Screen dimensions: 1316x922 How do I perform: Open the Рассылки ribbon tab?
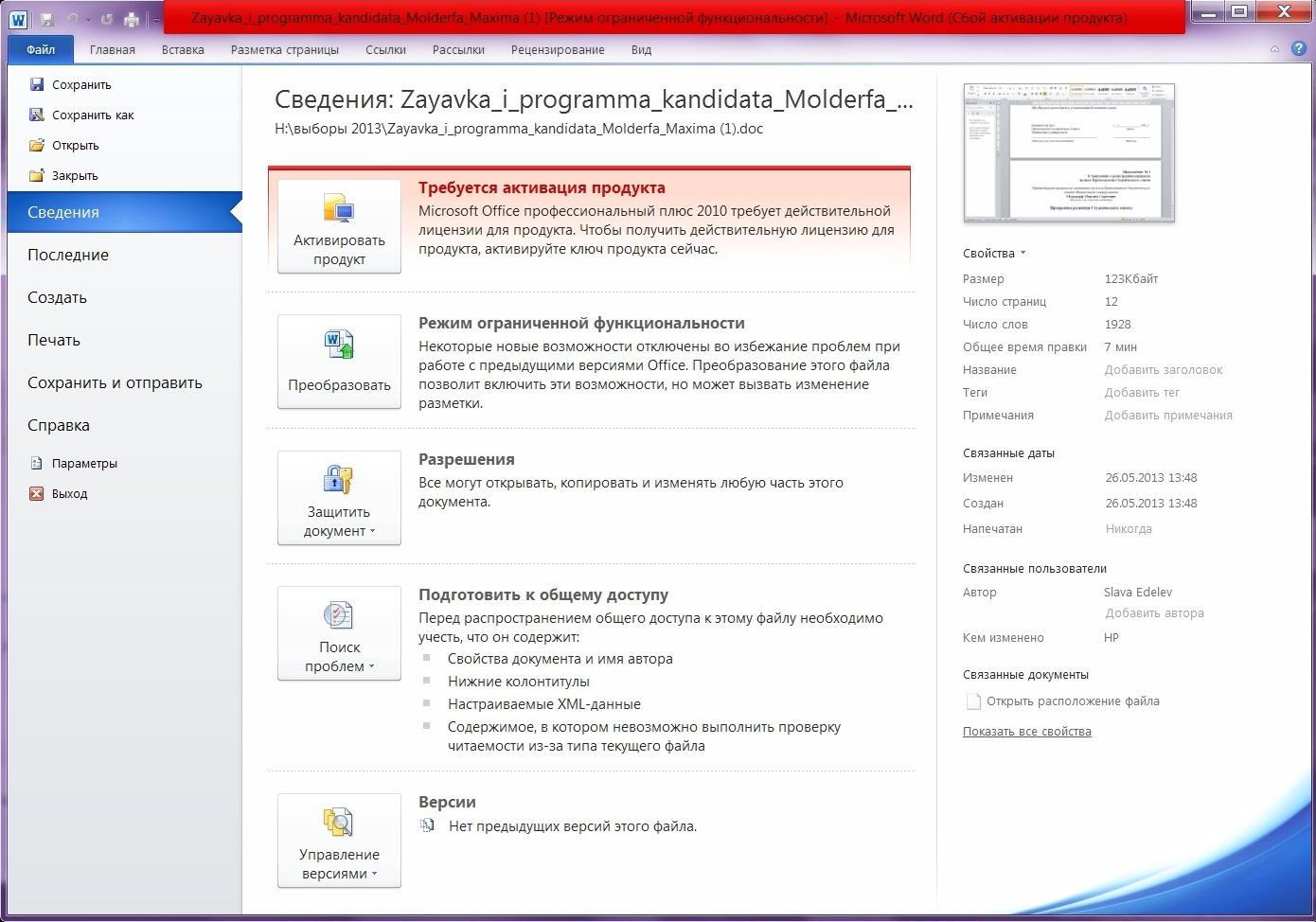tap(458, 49)
